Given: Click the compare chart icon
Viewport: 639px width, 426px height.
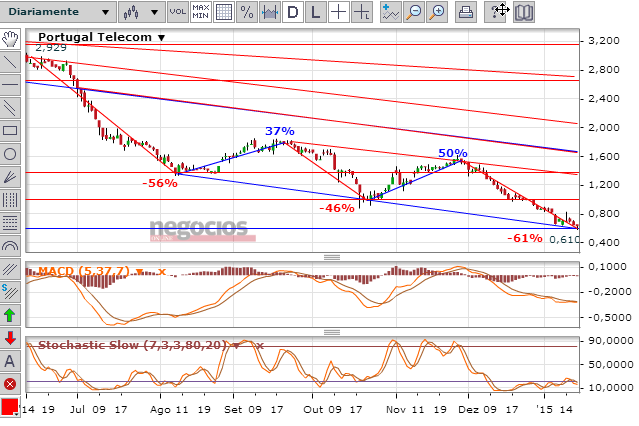Looking at the screenshot, I should point(270,12).
